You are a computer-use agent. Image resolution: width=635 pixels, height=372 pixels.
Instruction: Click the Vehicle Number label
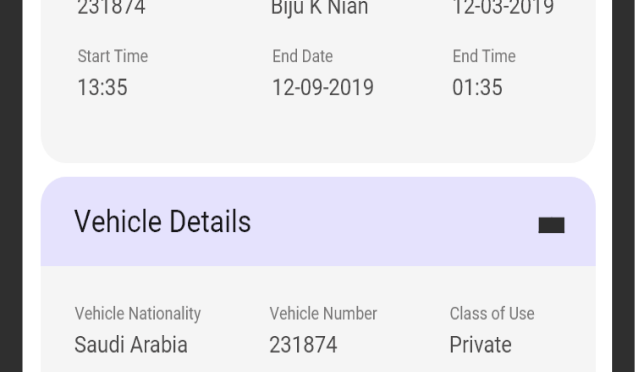coord(323,314)
